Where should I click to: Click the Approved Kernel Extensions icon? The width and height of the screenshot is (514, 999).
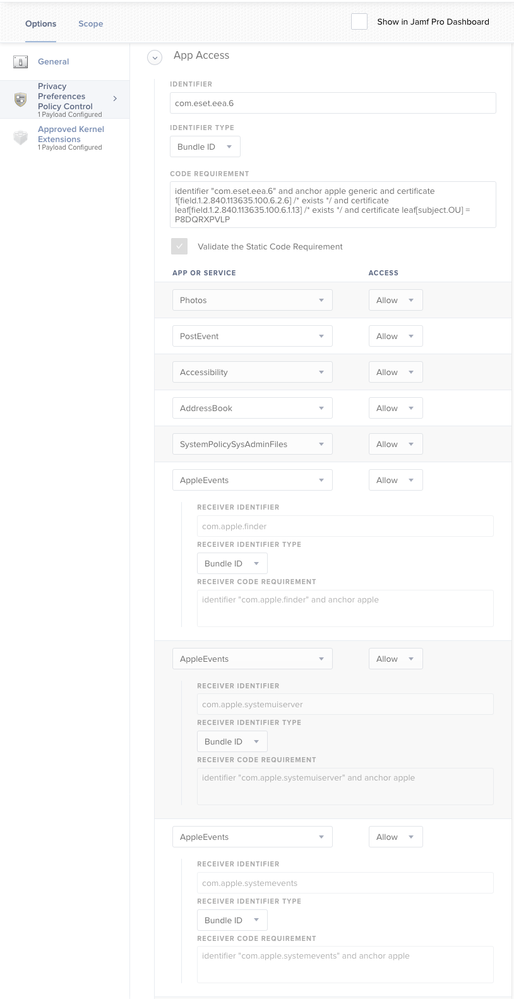click(x=20, y=138)
